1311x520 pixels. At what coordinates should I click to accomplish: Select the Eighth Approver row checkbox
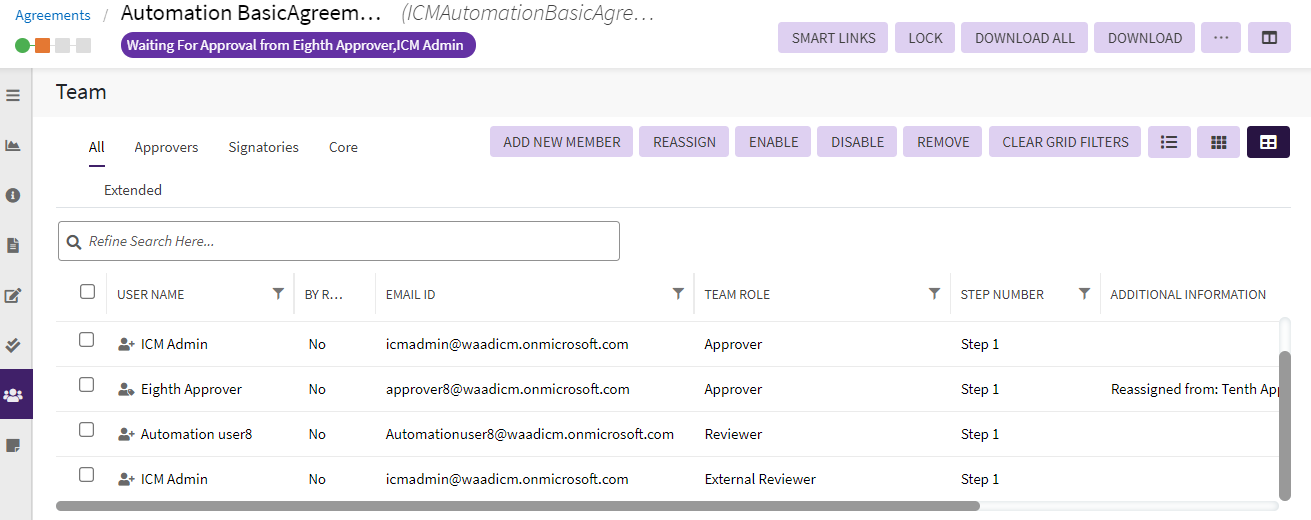point(87,385)
